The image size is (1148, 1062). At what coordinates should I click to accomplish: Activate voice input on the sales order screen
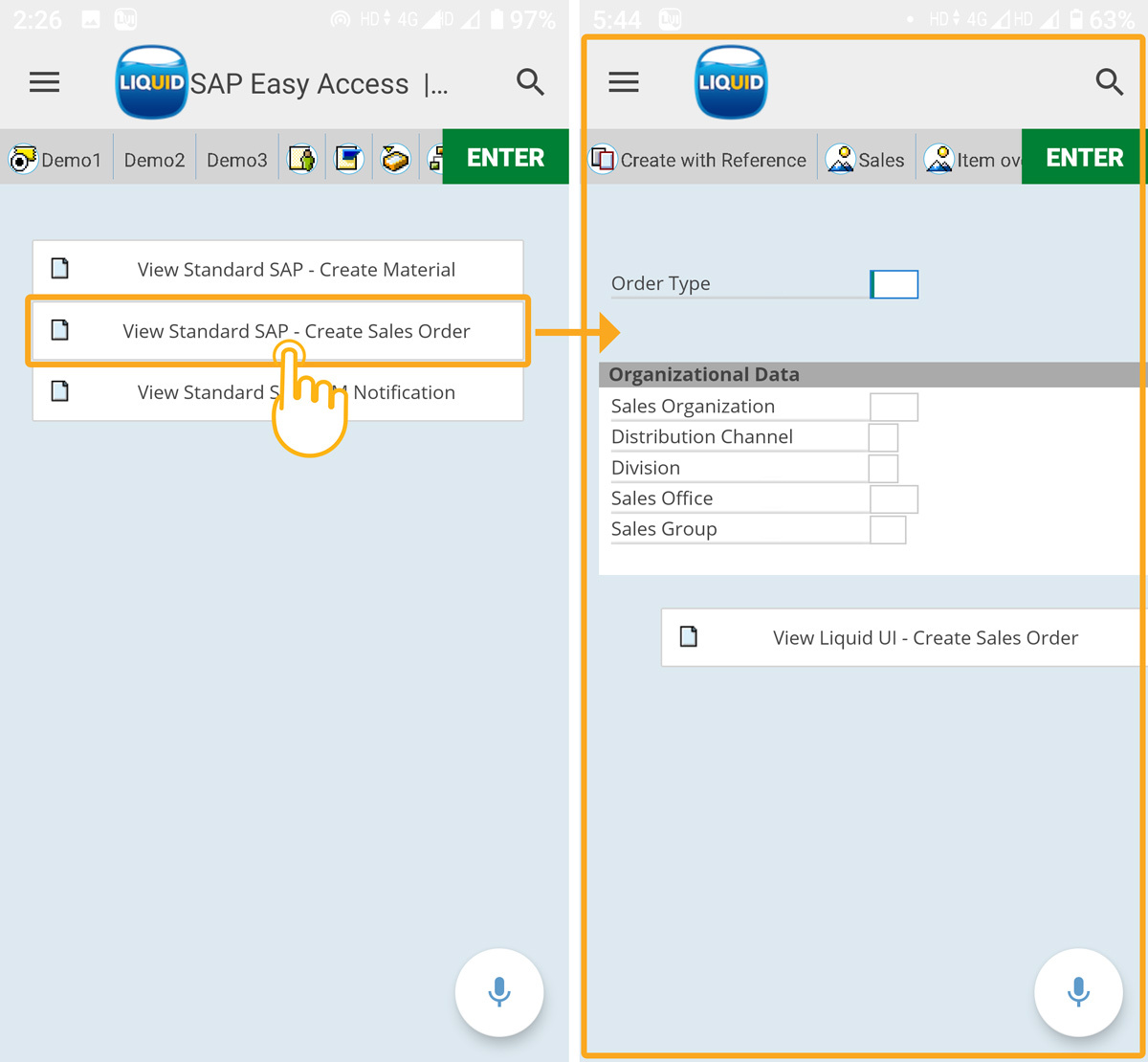[x=1078, y=992]
